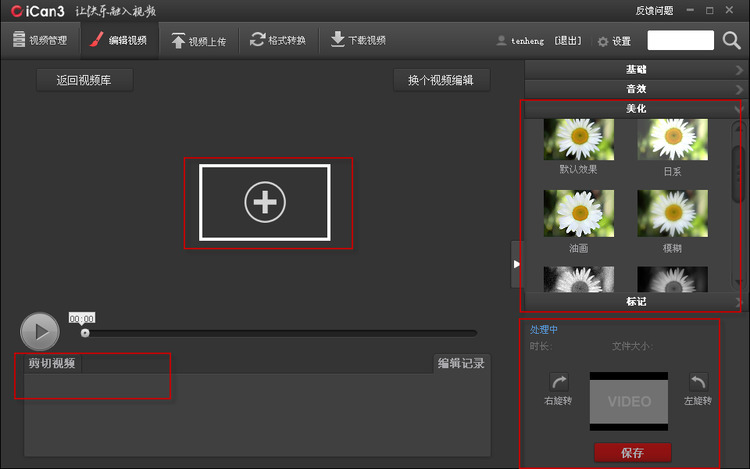Expand the 标记 section
Viewport: 750px width, 469px height.
pos(634,302)
